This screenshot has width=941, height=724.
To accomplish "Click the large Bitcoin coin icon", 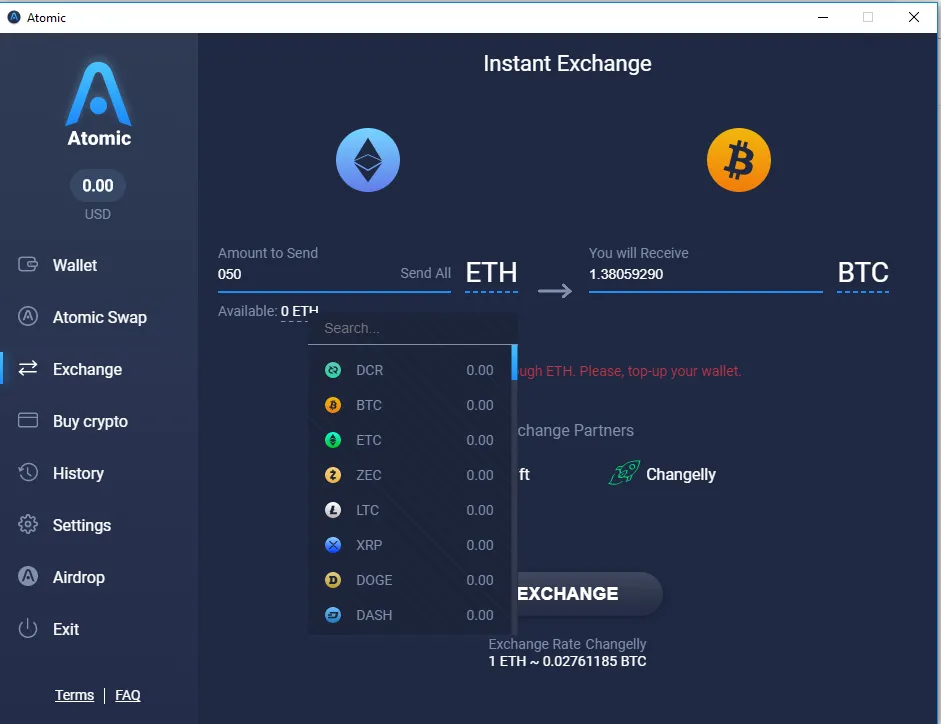I will (739, 160).
